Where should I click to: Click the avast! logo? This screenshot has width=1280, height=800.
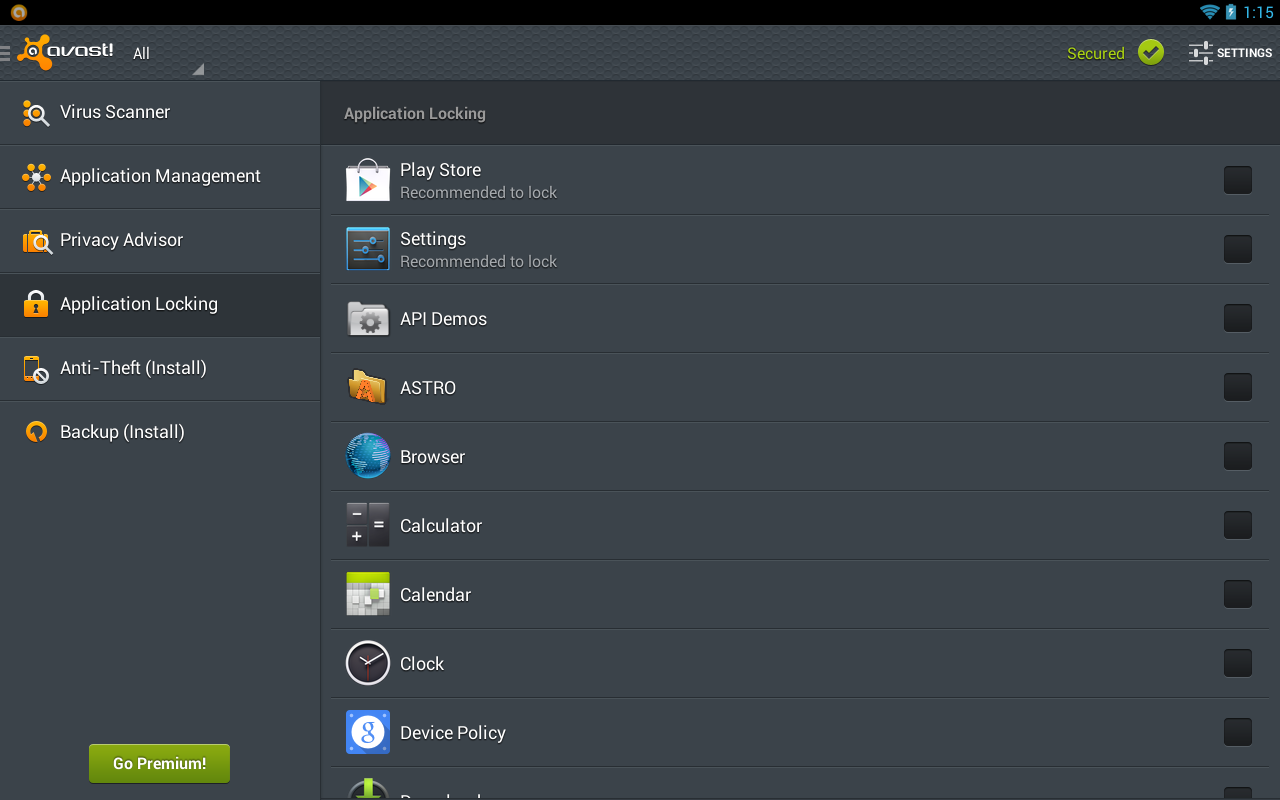pyautogui.click(x=65, y=52)
